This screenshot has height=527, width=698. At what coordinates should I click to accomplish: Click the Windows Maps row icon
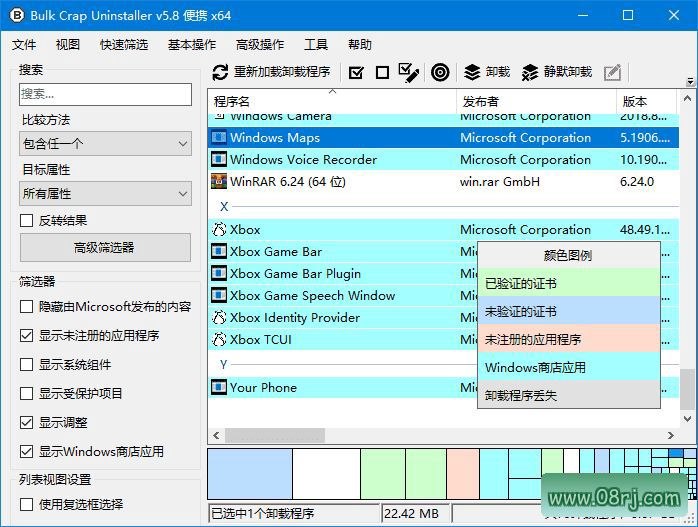(219, 137)
